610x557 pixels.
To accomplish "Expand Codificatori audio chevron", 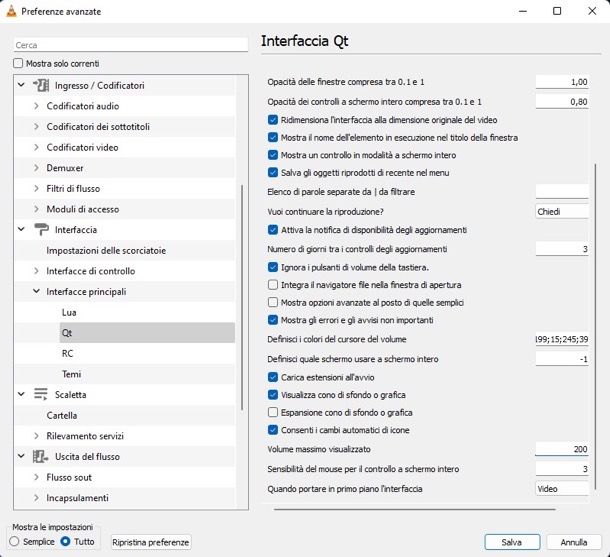I will click(x=36, y=106).
